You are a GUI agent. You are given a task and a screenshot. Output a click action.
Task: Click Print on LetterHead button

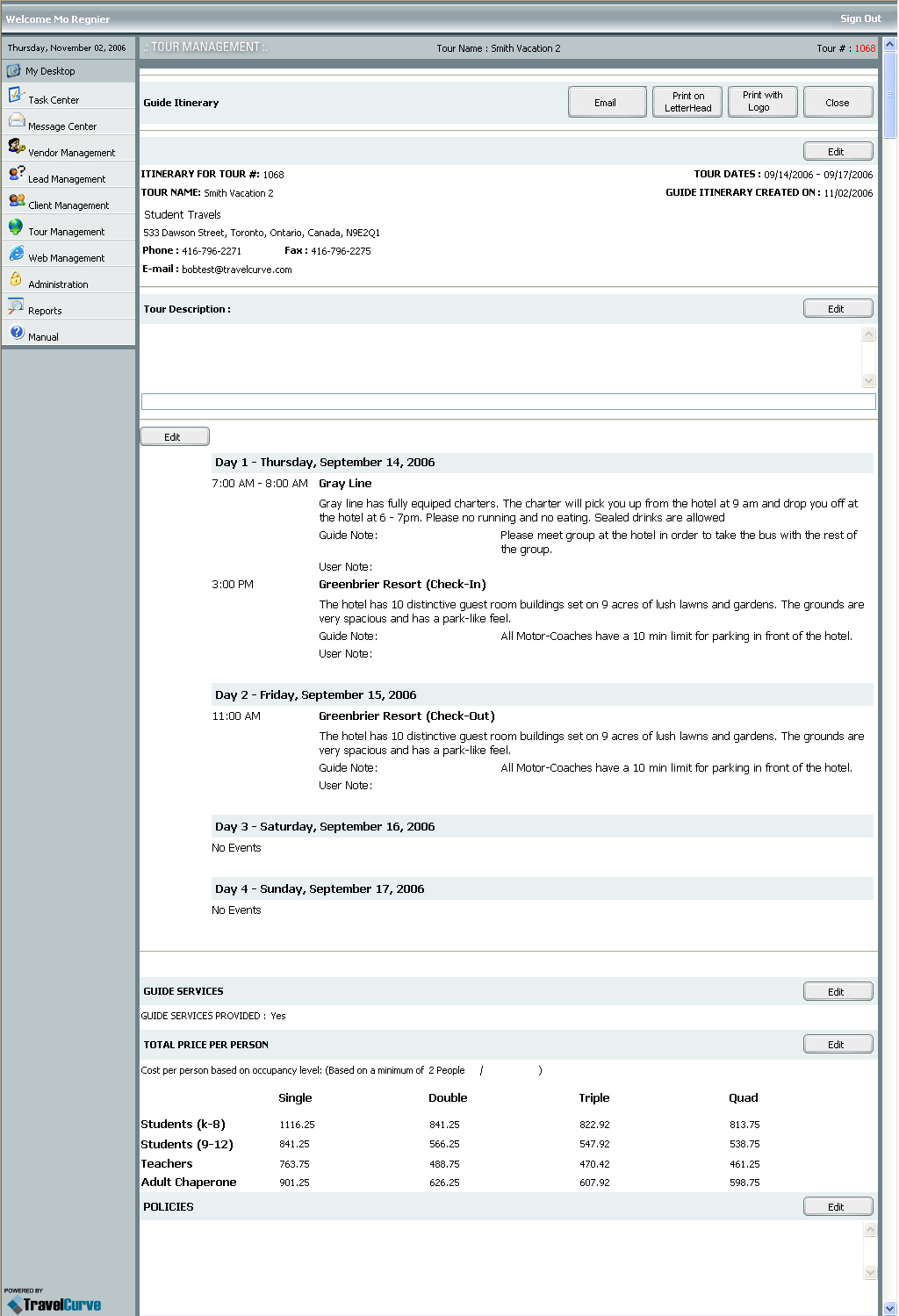687,102
